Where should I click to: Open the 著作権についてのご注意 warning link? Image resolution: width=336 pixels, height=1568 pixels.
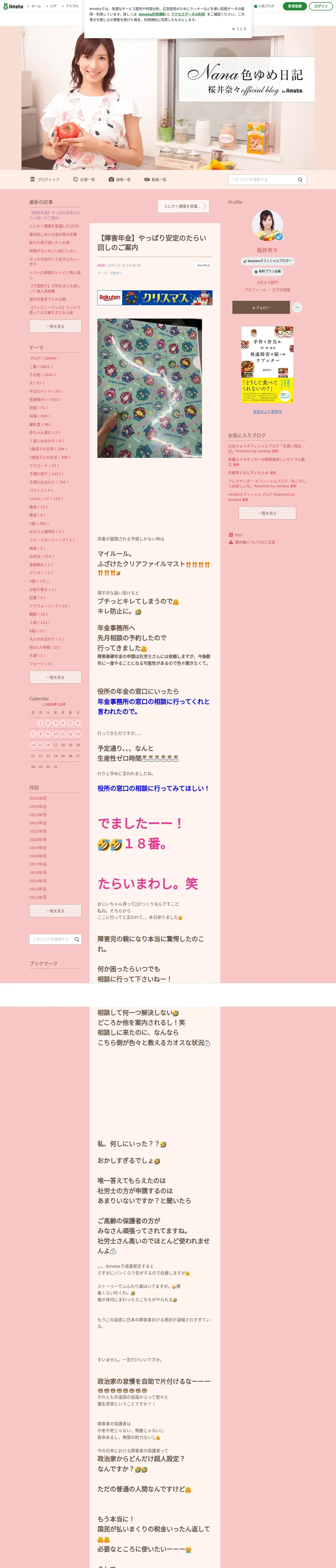pos(252,542)
